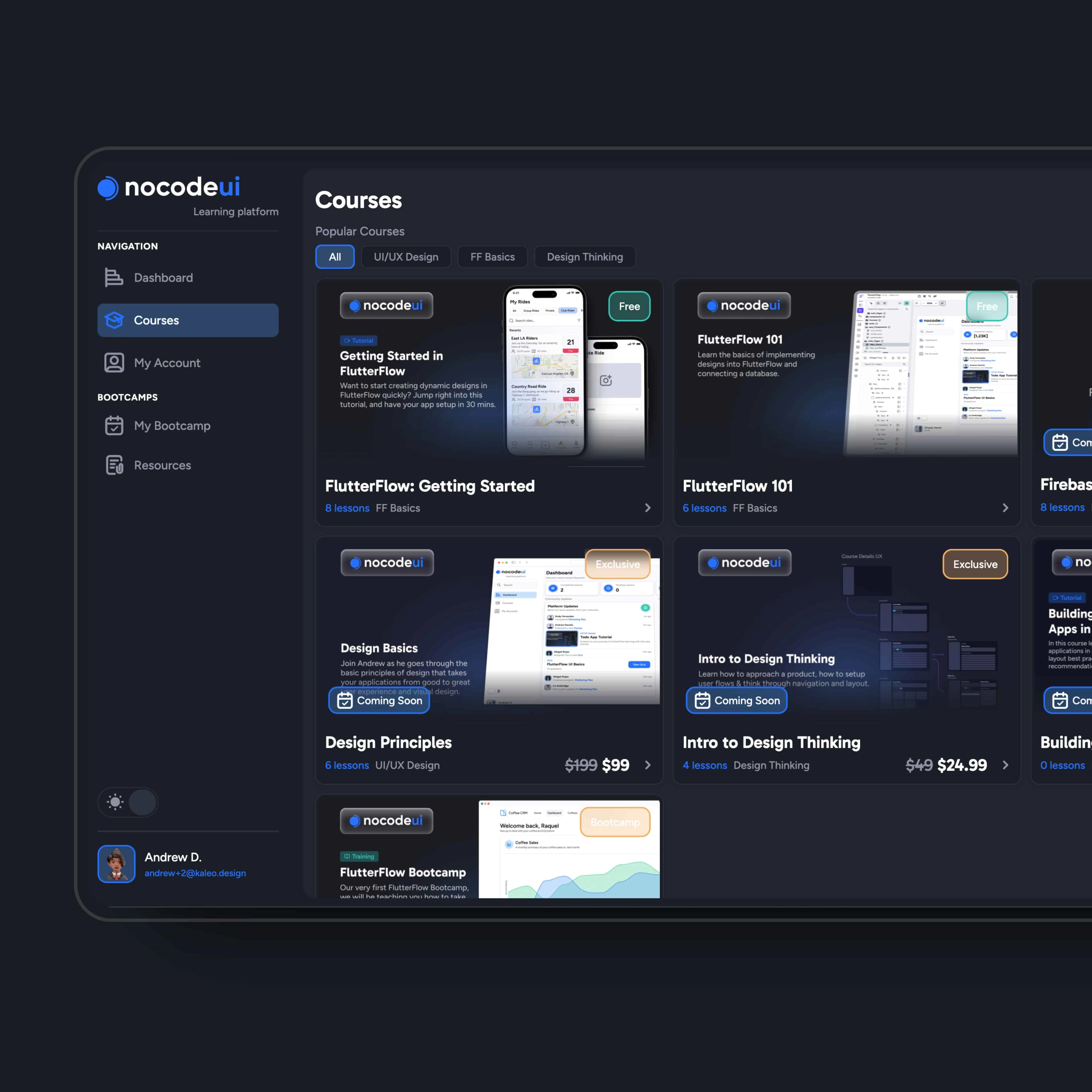Screen dimensions: 1092x1092
Task: Click Exclusive badge on Design Principles card
Action: tap(618, 564)
